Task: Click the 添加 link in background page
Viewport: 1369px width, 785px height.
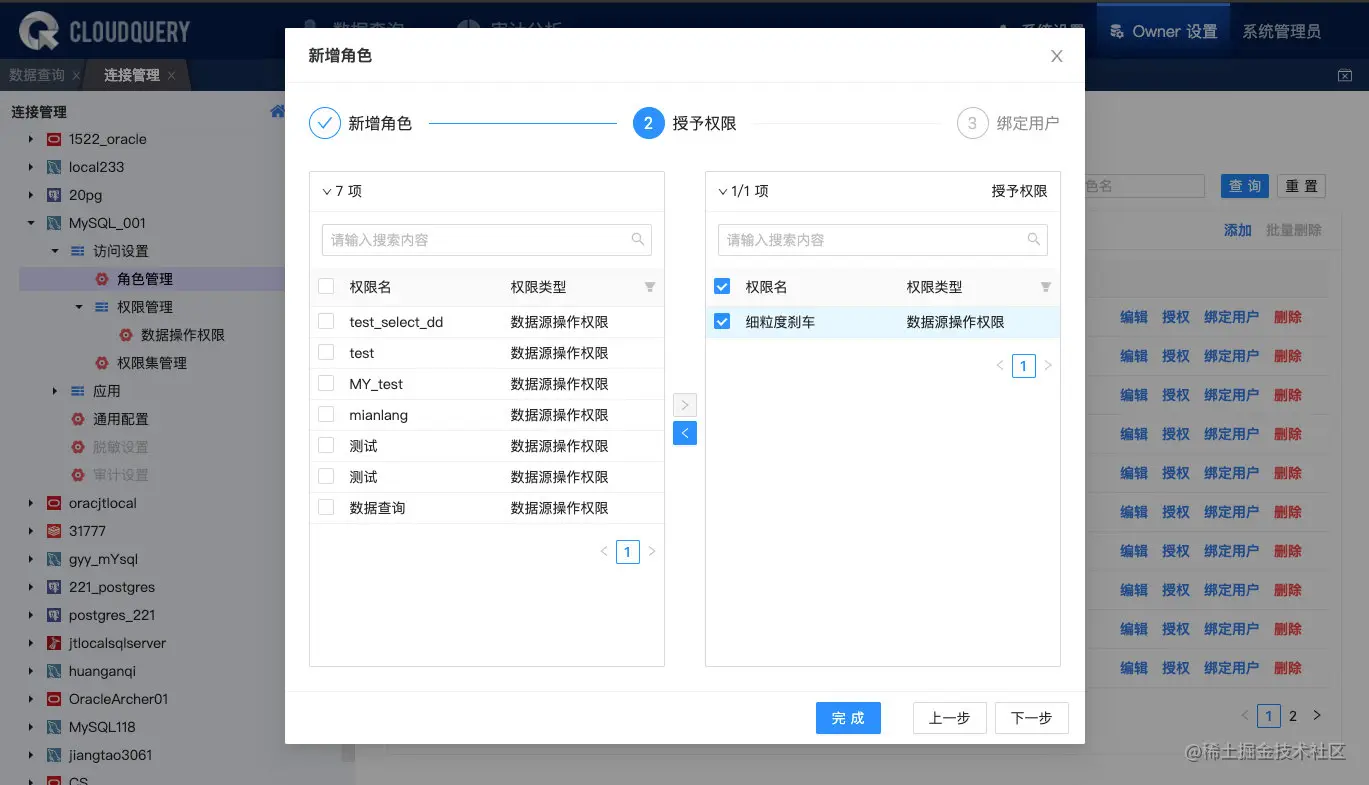Action: point(1238,230)
